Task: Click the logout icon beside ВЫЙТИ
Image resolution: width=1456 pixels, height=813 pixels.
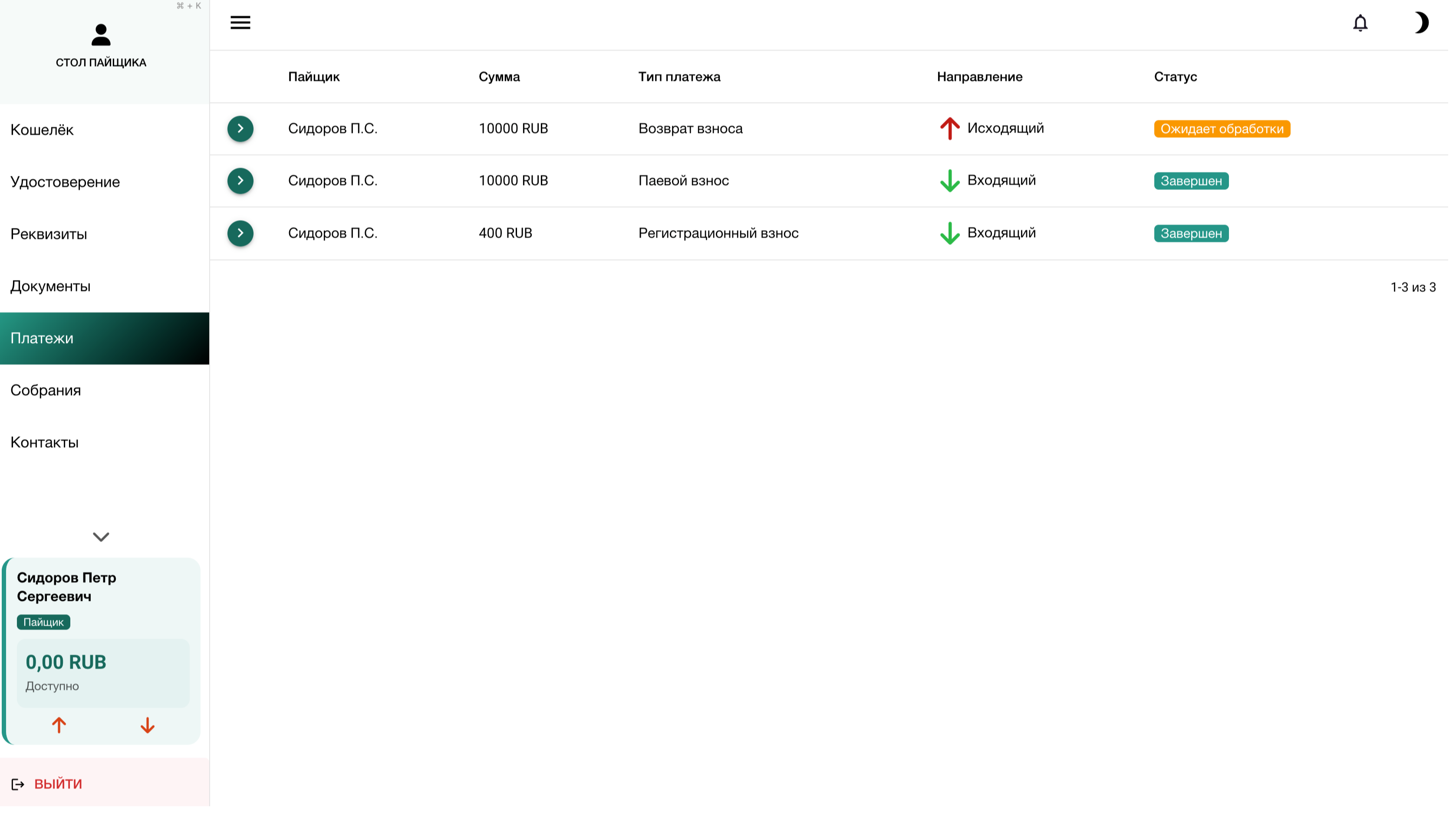Action: 17,784
